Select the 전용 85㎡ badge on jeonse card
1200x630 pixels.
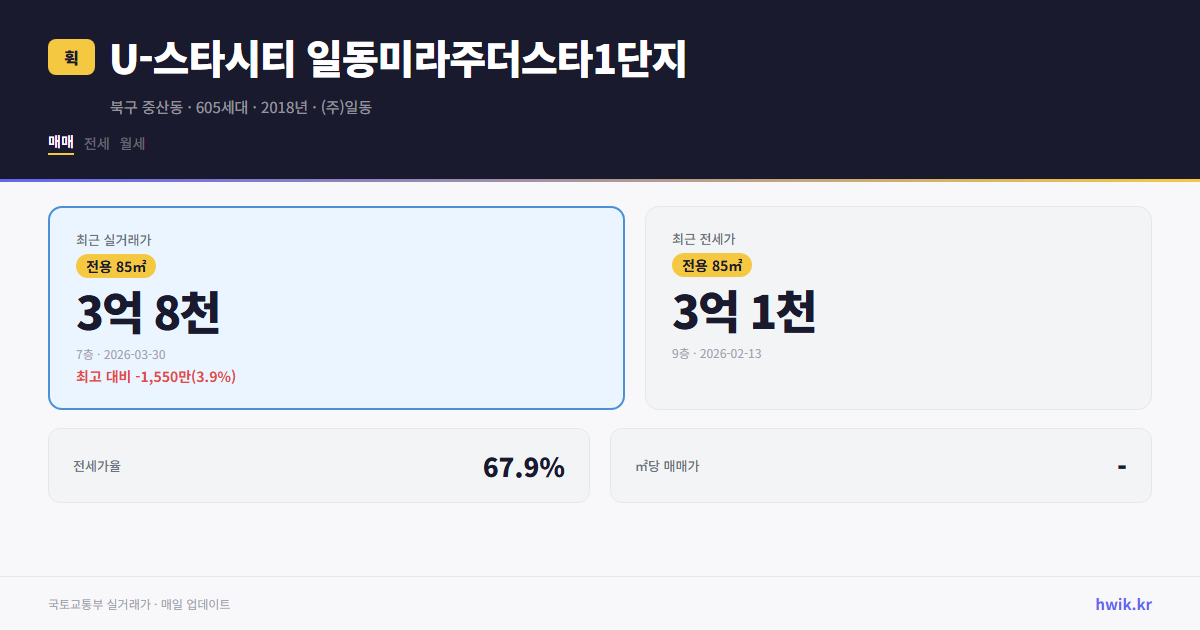pyautogui.click(x=712, y=265)
